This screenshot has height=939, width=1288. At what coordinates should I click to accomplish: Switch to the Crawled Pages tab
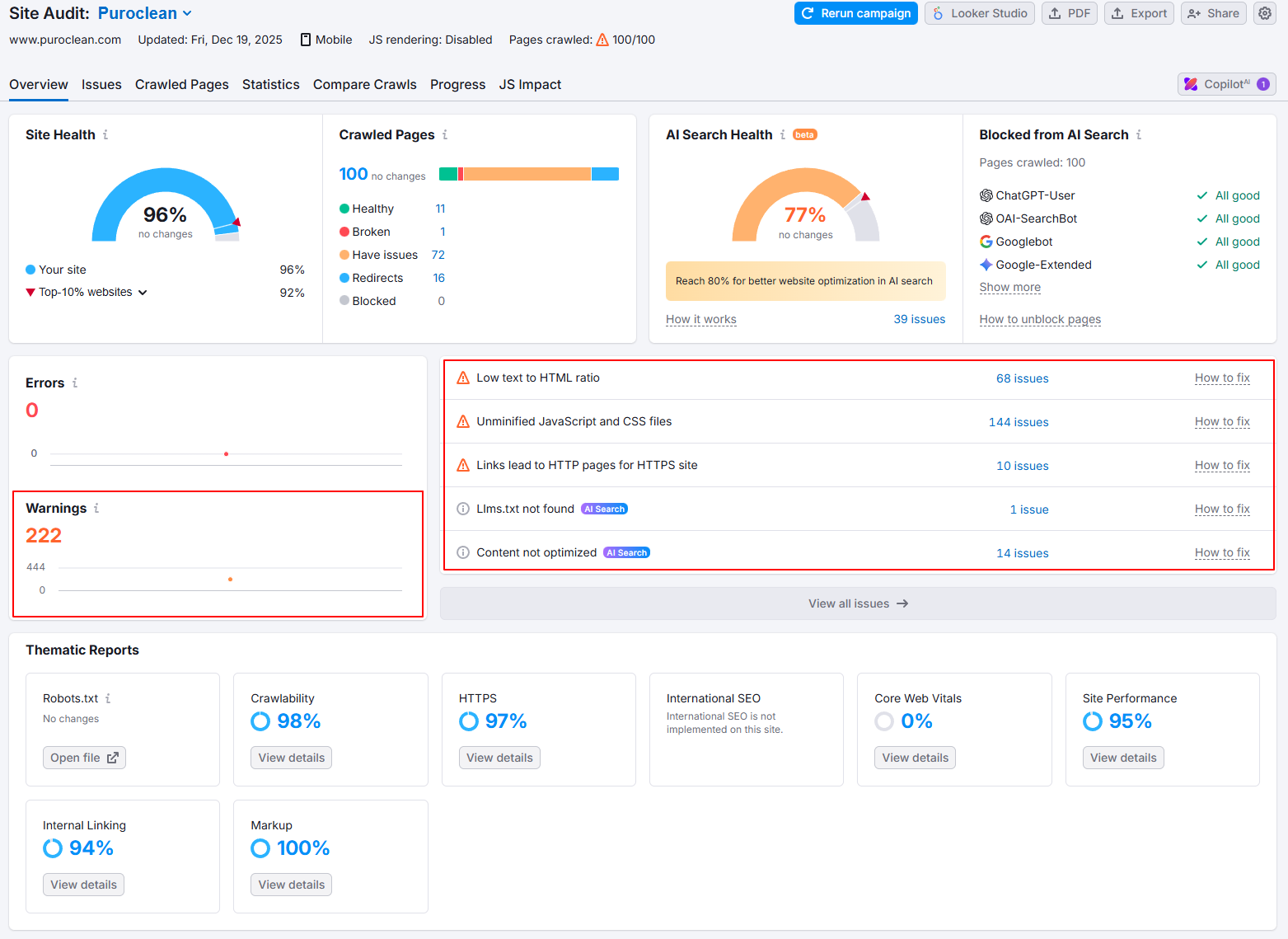181,84
